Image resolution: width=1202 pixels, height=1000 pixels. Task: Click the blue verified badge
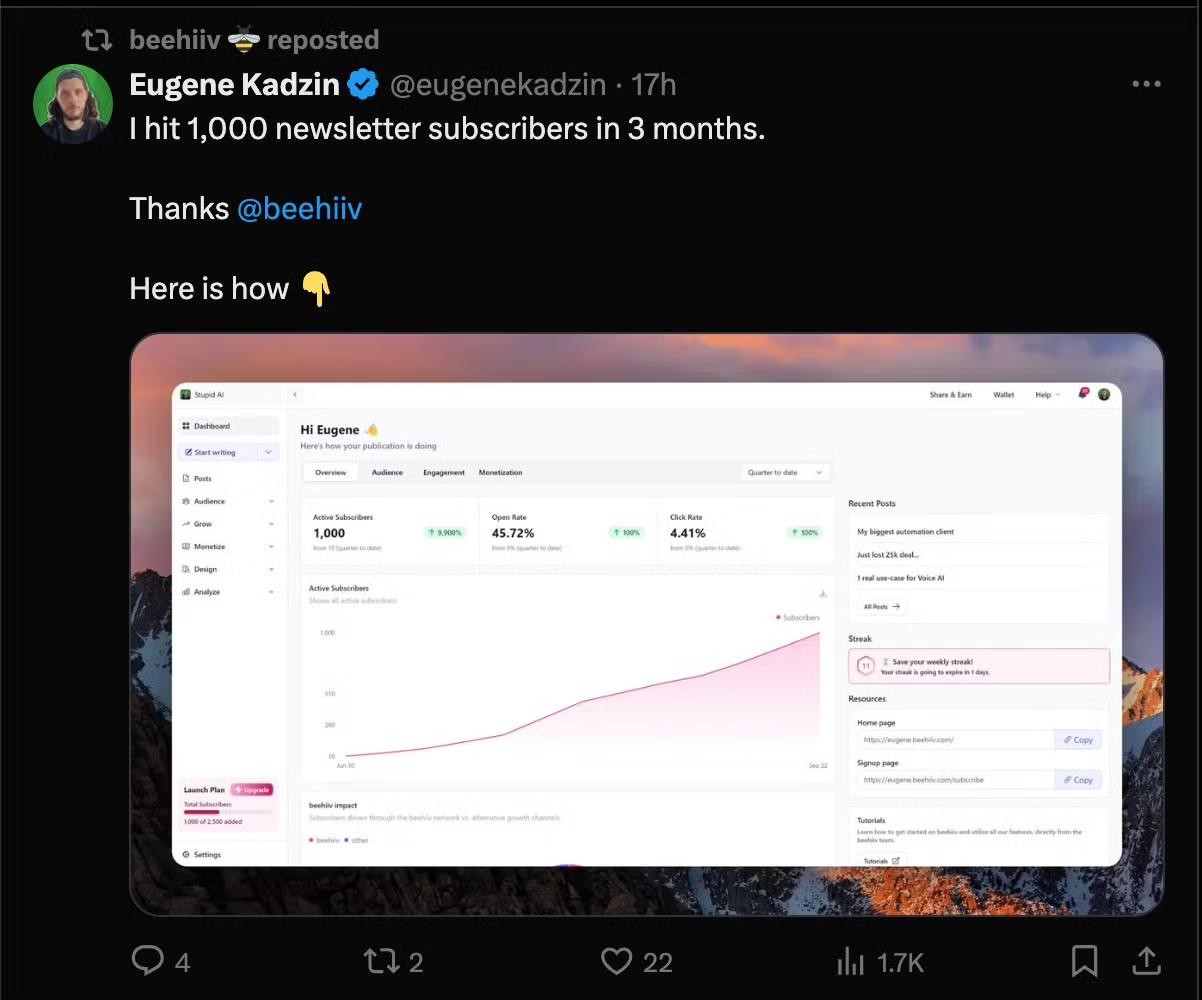(362, 85)
